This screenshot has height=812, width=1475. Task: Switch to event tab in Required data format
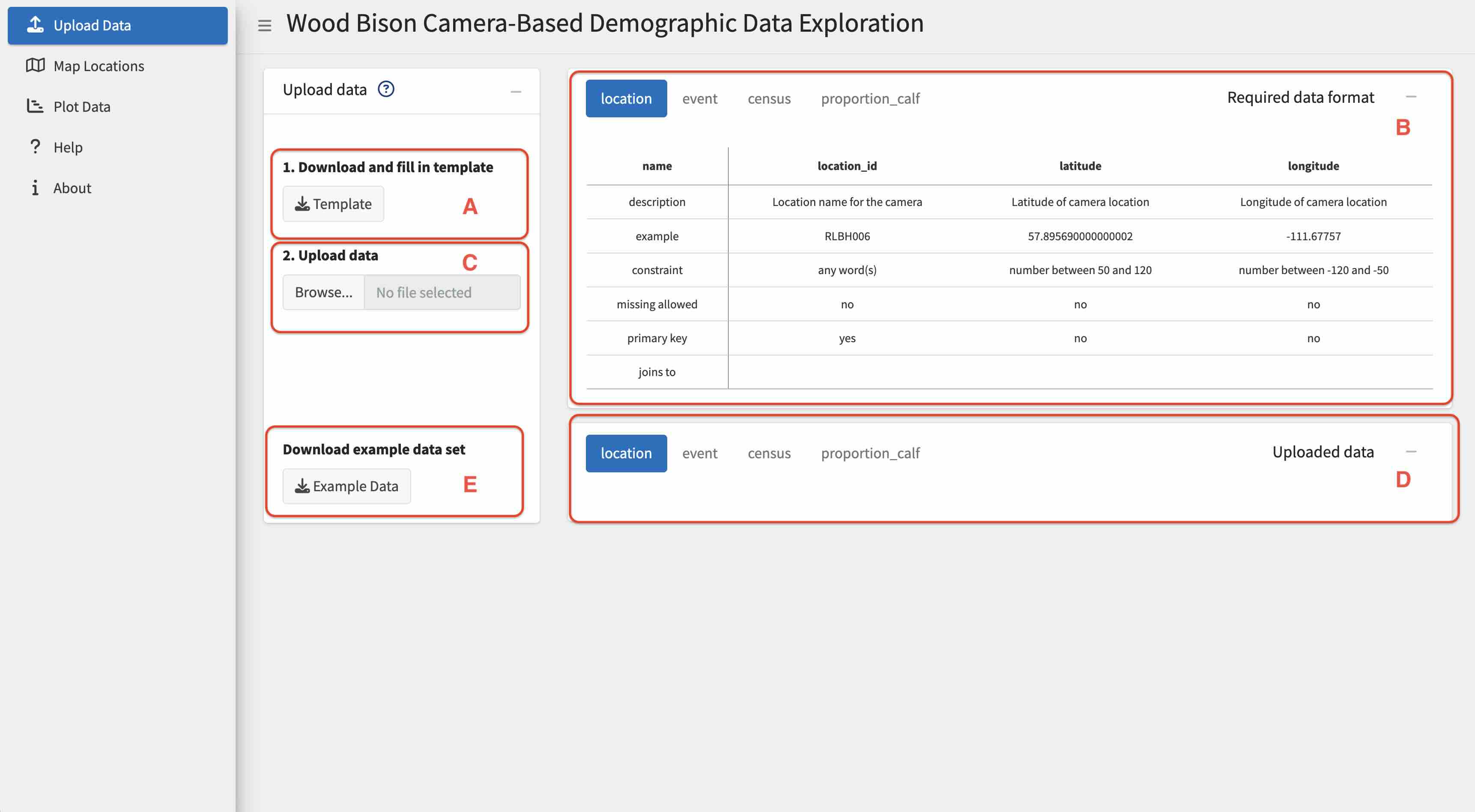point(699,99)
